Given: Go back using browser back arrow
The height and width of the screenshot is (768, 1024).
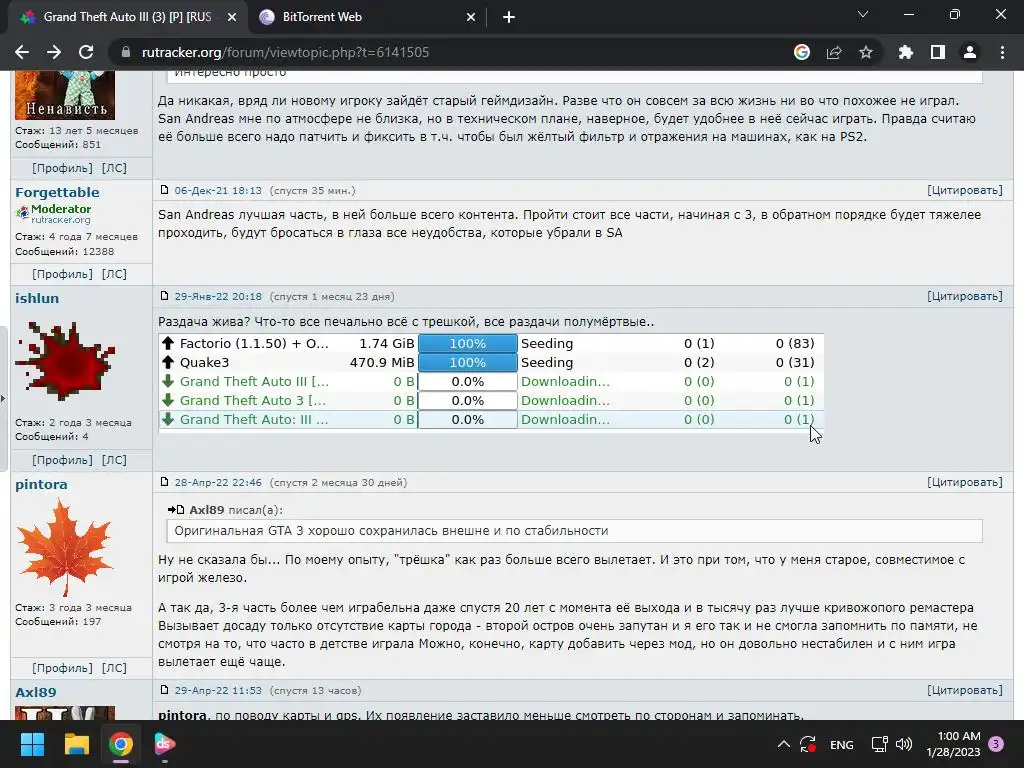Looking at the screenshot, I should pyautogui.click(x=22, y=52).
